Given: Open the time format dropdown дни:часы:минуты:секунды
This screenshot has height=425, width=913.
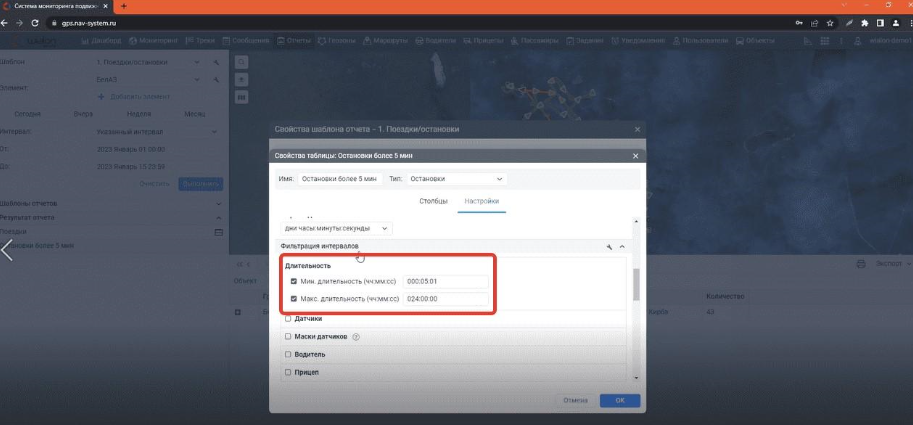Looking at the screenshot, I should click(x=338, y=228).
